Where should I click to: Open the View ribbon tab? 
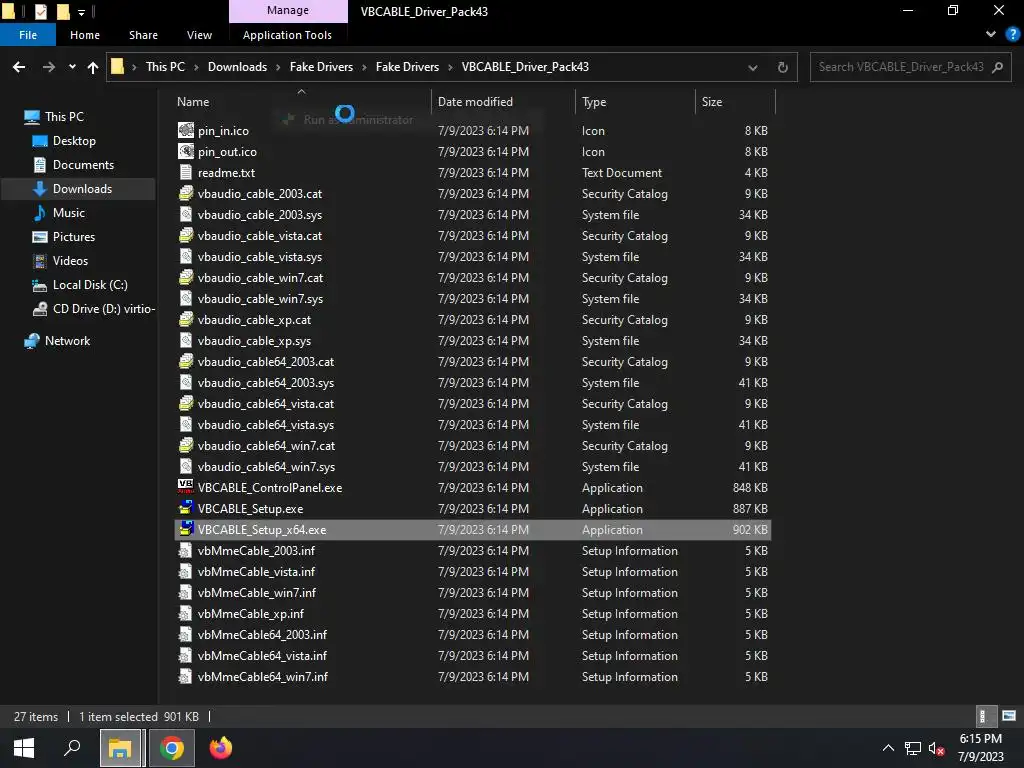[199, 35]
